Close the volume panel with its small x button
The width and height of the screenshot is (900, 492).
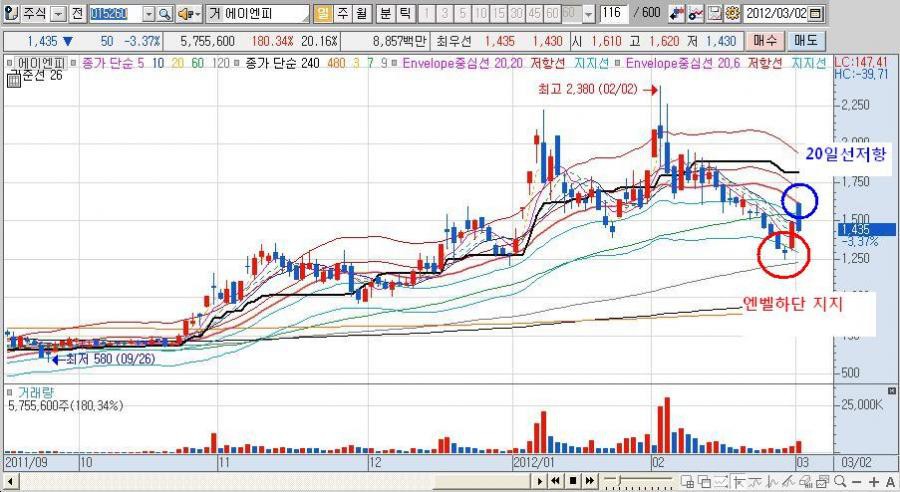click(891, 390)
